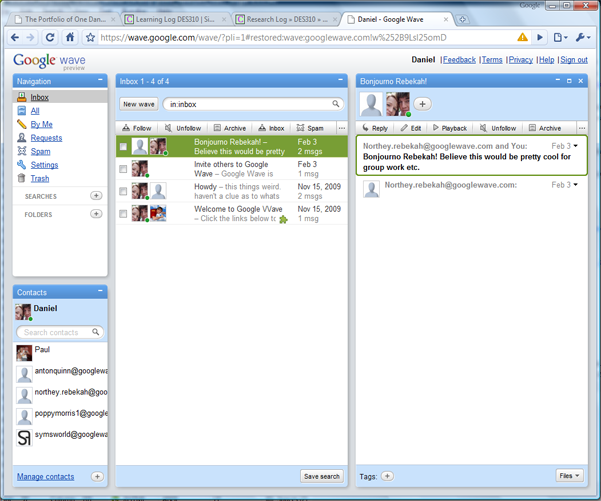Click the Save search button
This screenshot has height=501, width=601.
pyautogui.click(x=322, y=476)
